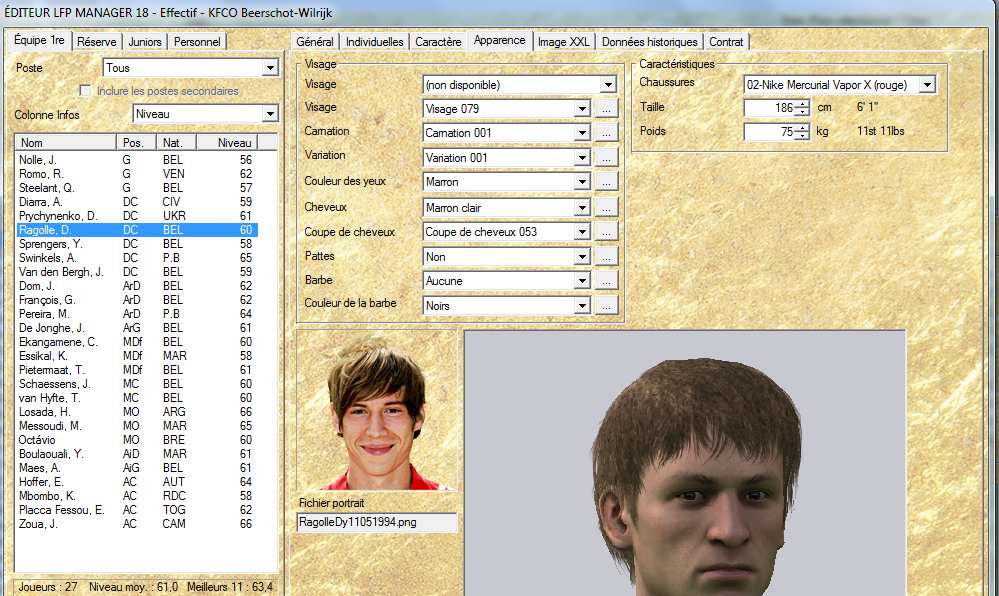Image resolution: width=999 pixels, height=596 pixels.
Task: Select player Romo, R. in list
Action: 137,174
